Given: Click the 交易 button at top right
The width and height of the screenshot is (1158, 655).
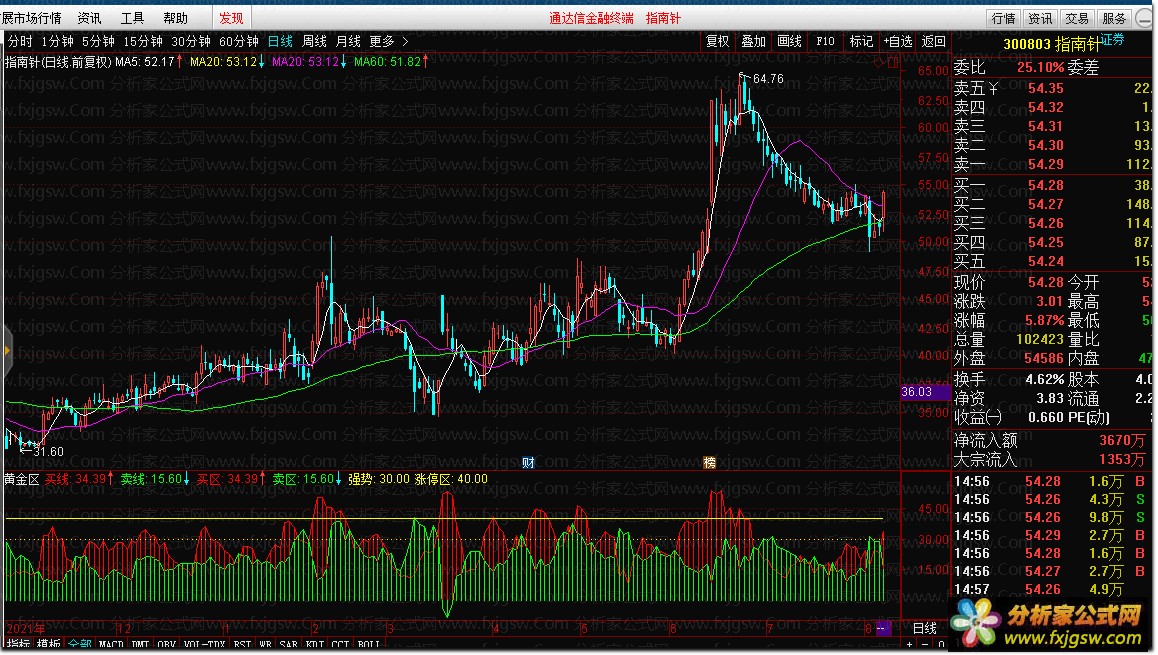Looking at the screenshot, I should [1077, 18].
